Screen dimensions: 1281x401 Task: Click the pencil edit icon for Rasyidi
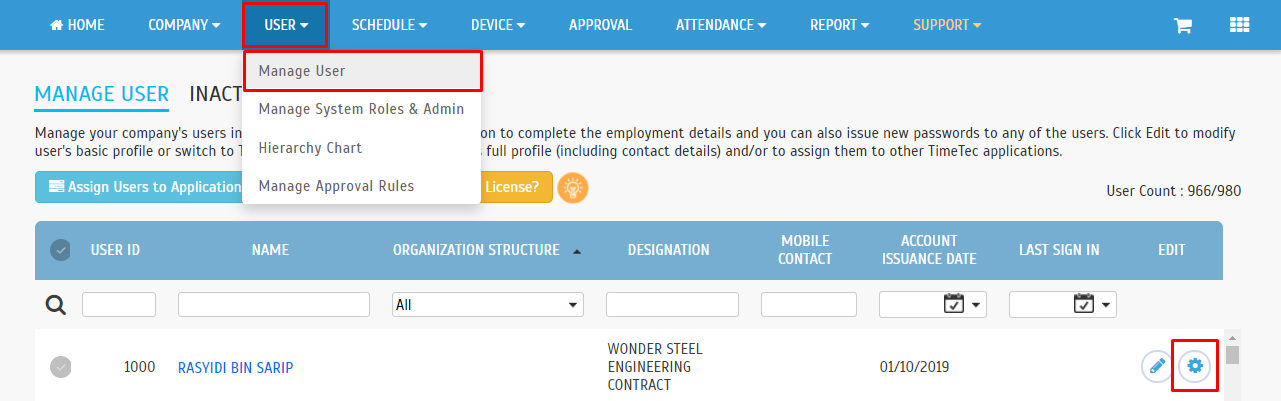pos(1157,366)
